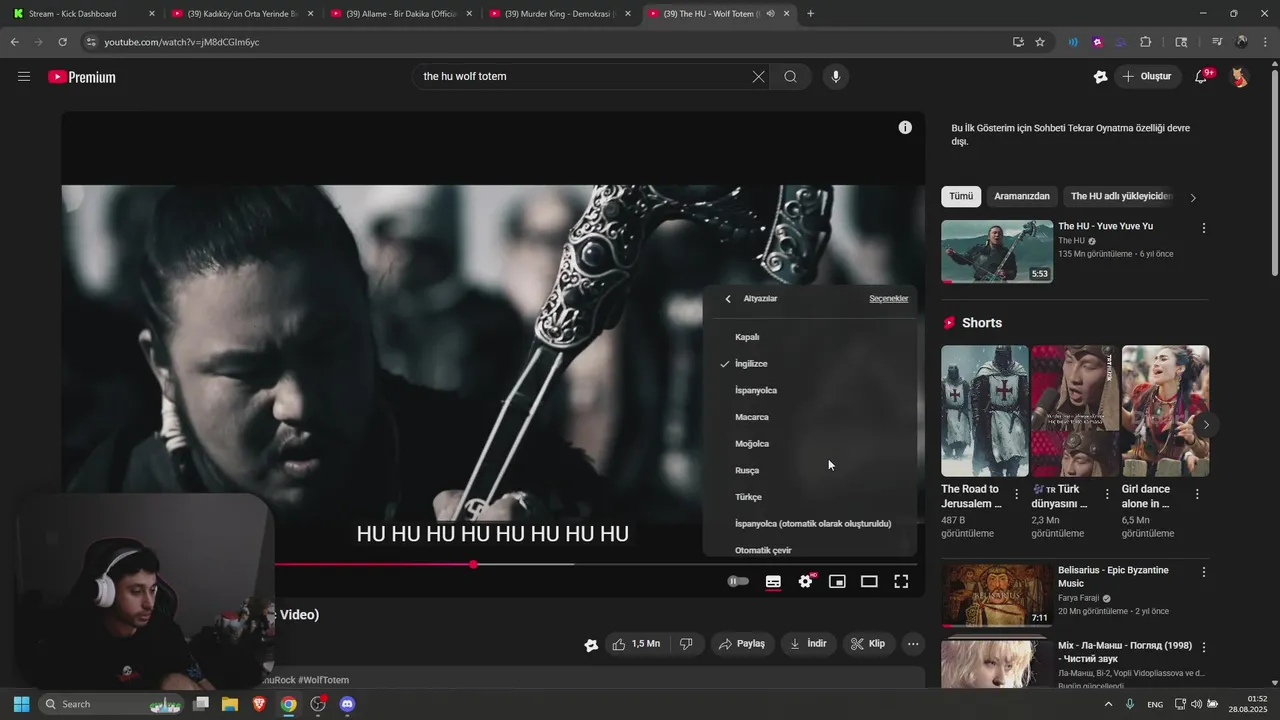Open the Girl dance alone short thumbnail

coord(1165,411)
